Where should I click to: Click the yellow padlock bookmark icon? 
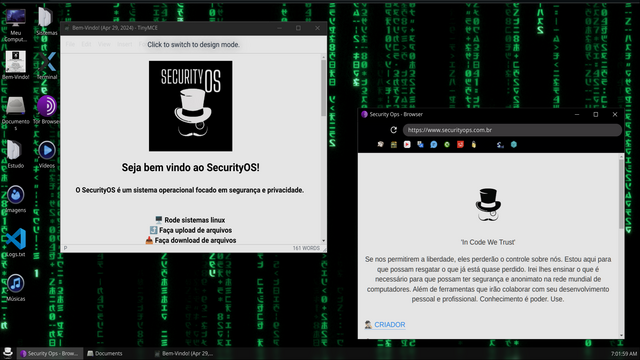click(x=473, y=144)
